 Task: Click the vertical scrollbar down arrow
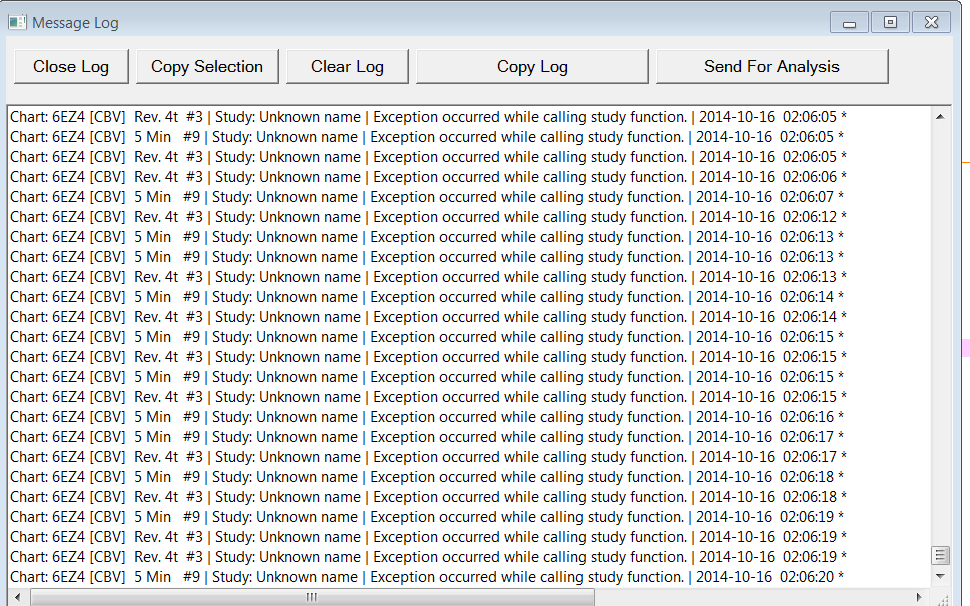tap(940, 576)
